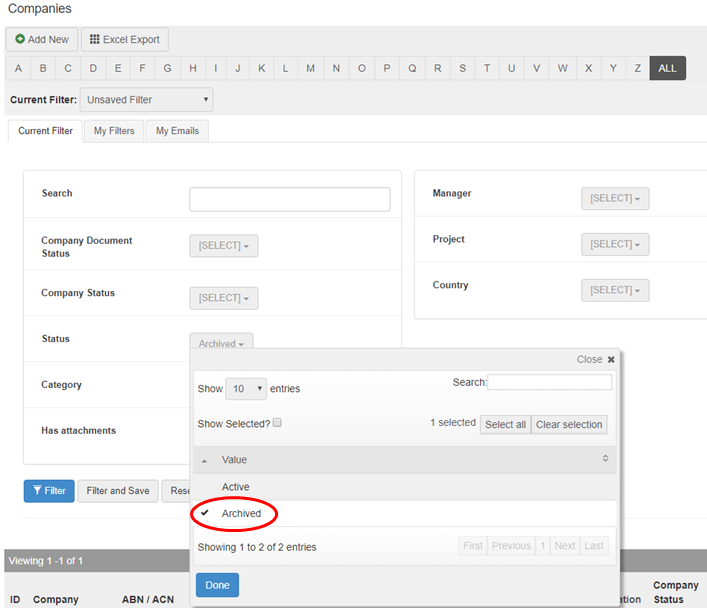Switch to the My Filters tab
Viewport: 707px width, 608px height.
(114, 131)
